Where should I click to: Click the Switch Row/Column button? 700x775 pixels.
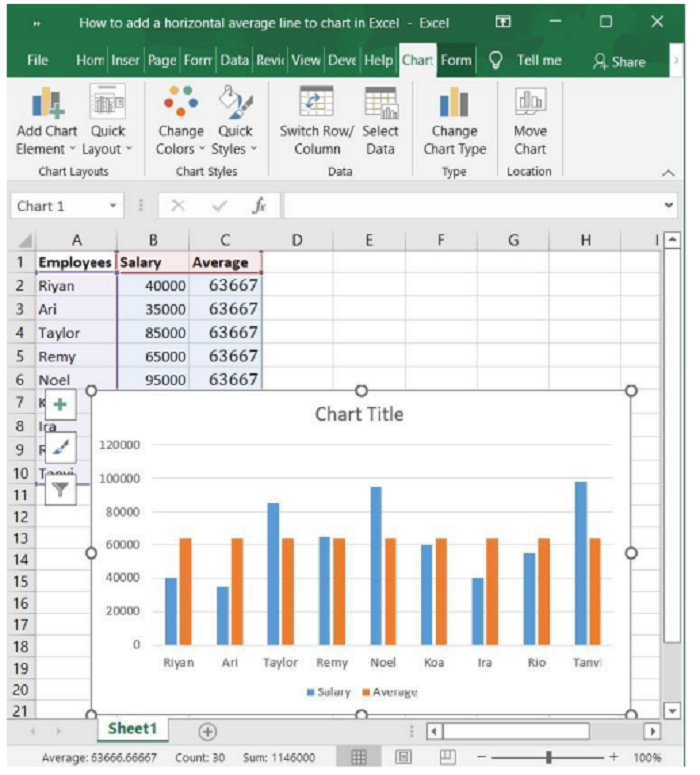(x=317, y=120)
